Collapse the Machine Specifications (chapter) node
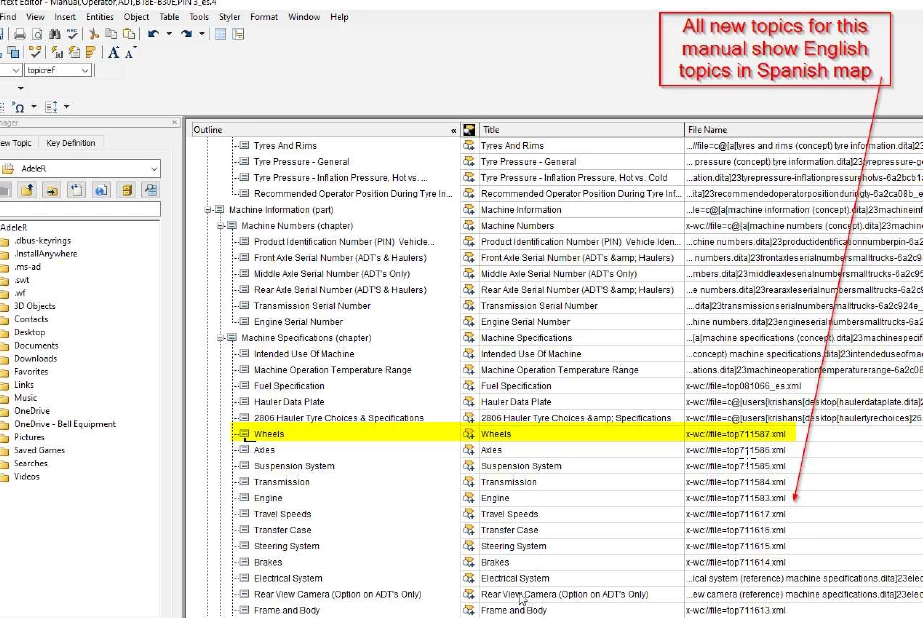This screenshot has width=923, height=620. (x=220, y=338)
